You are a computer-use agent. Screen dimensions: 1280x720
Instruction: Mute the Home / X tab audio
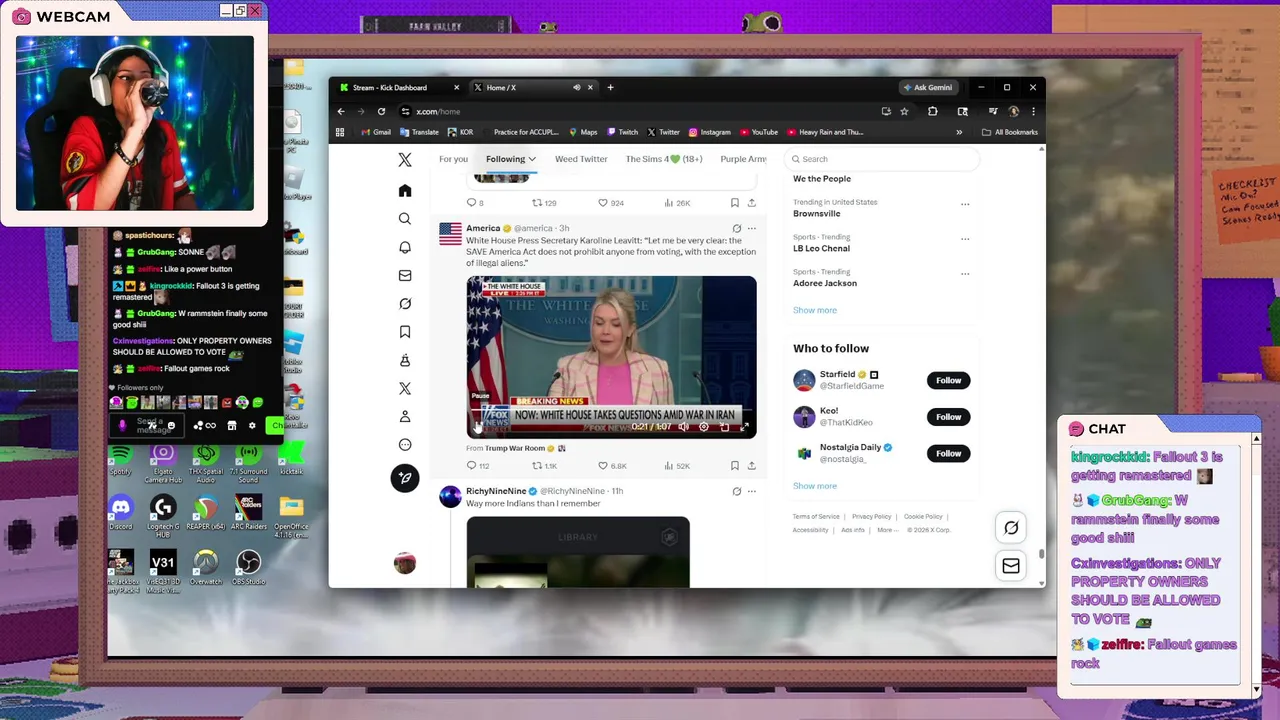pyautogui.click(x=576, y=87)
